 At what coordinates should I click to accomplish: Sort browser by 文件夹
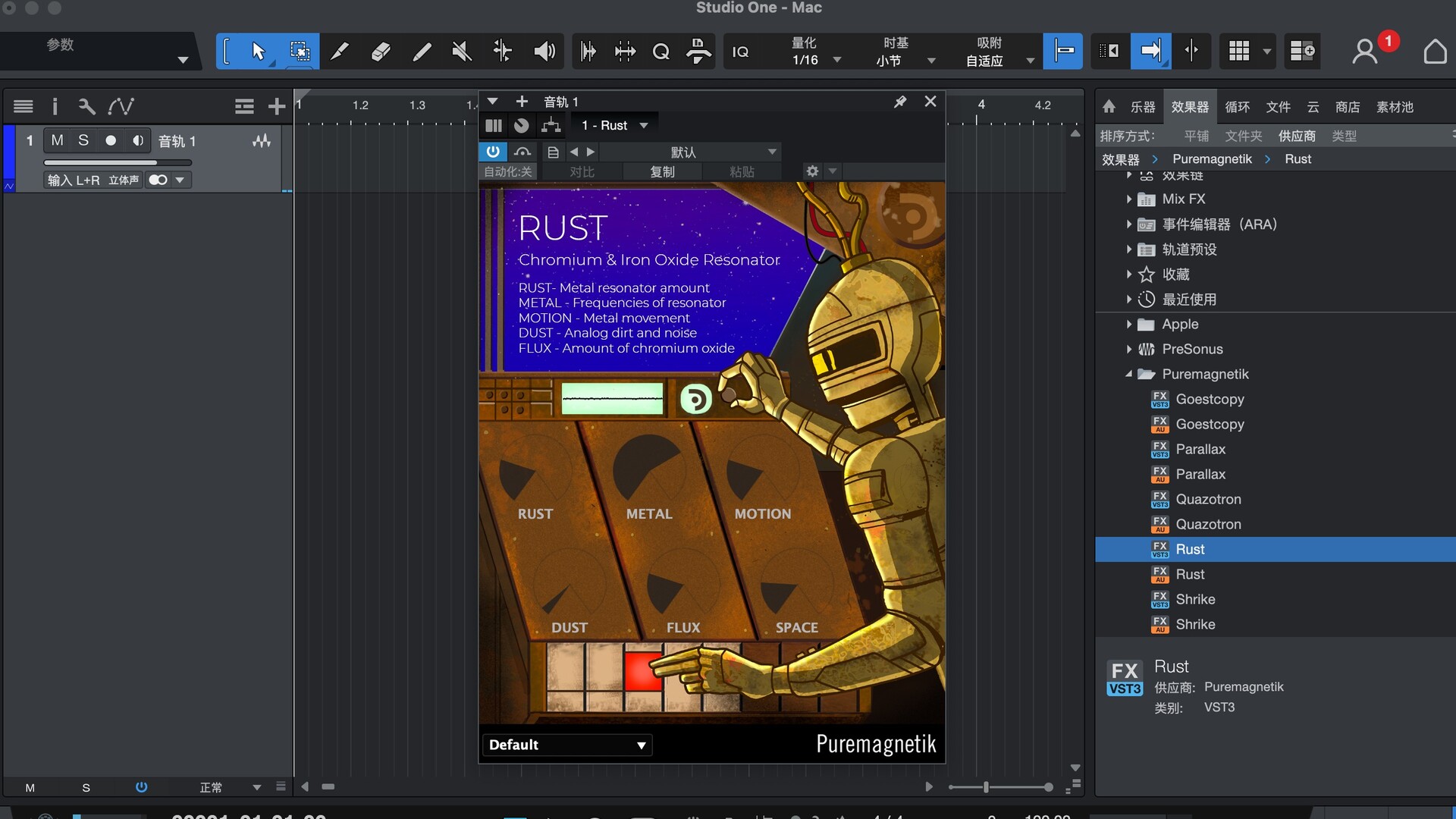[x=1244, y=136]
